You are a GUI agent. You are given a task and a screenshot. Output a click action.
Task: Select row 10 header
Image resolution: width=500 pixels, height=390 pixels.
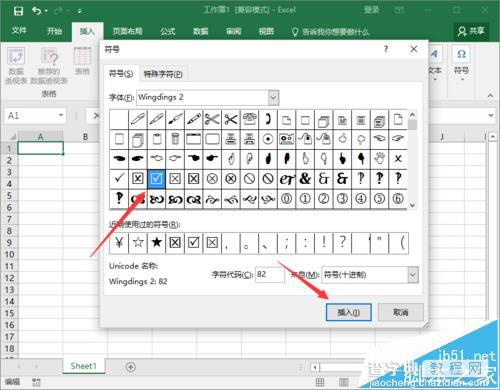(9, 254)
